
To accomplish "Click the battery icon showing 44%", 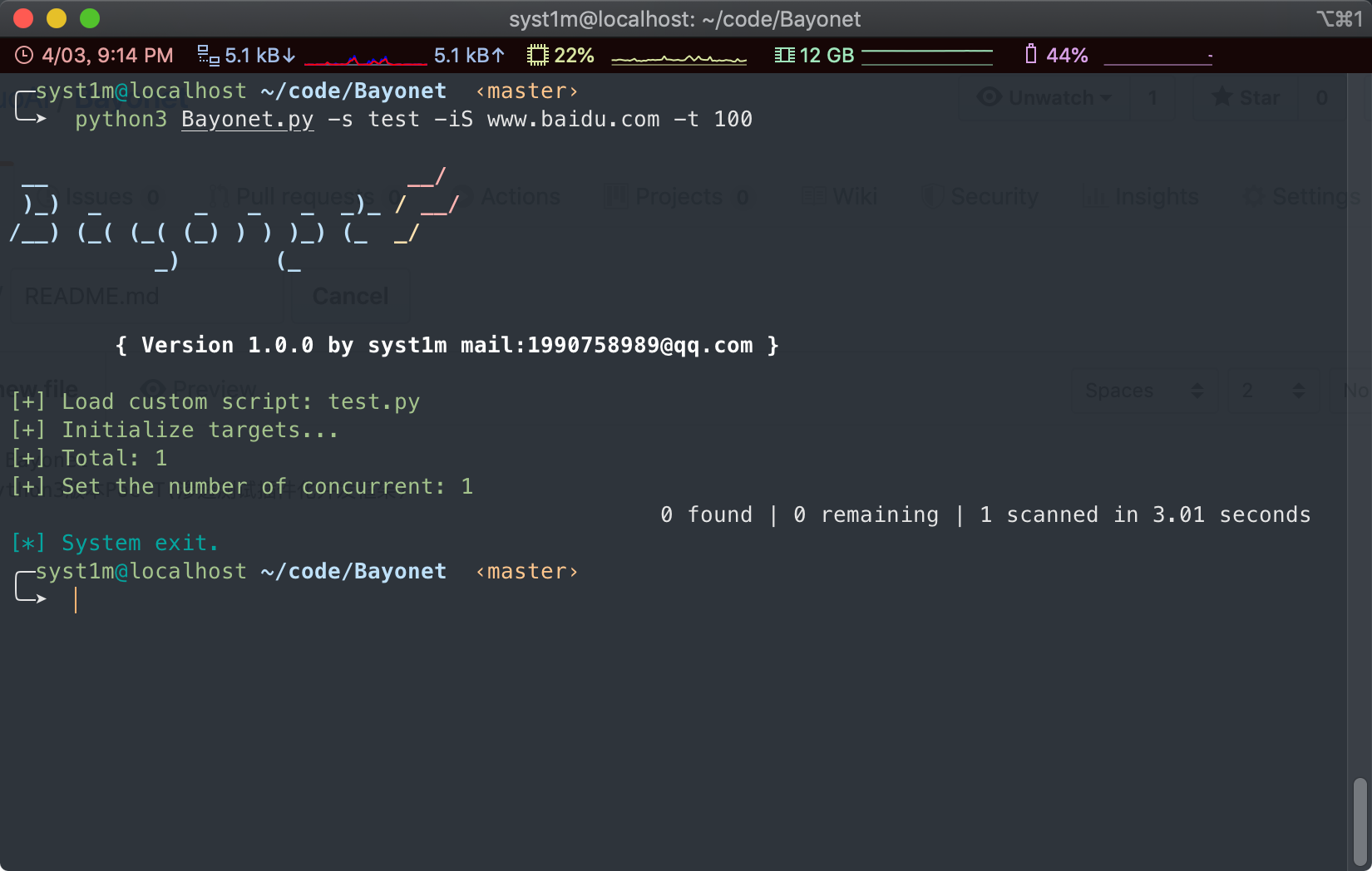I will [x=1031, y=55].
